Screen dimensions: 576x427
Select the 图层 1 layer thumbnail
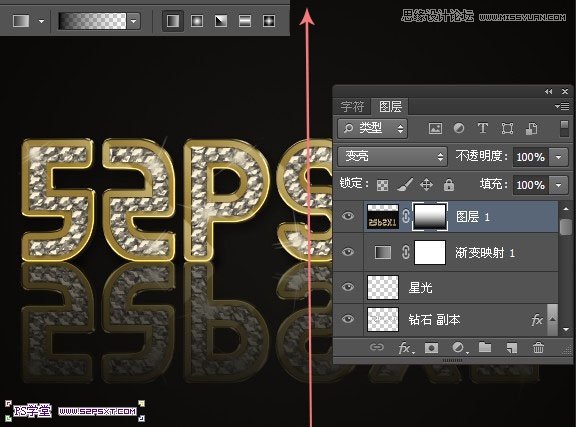pos(383,216)
